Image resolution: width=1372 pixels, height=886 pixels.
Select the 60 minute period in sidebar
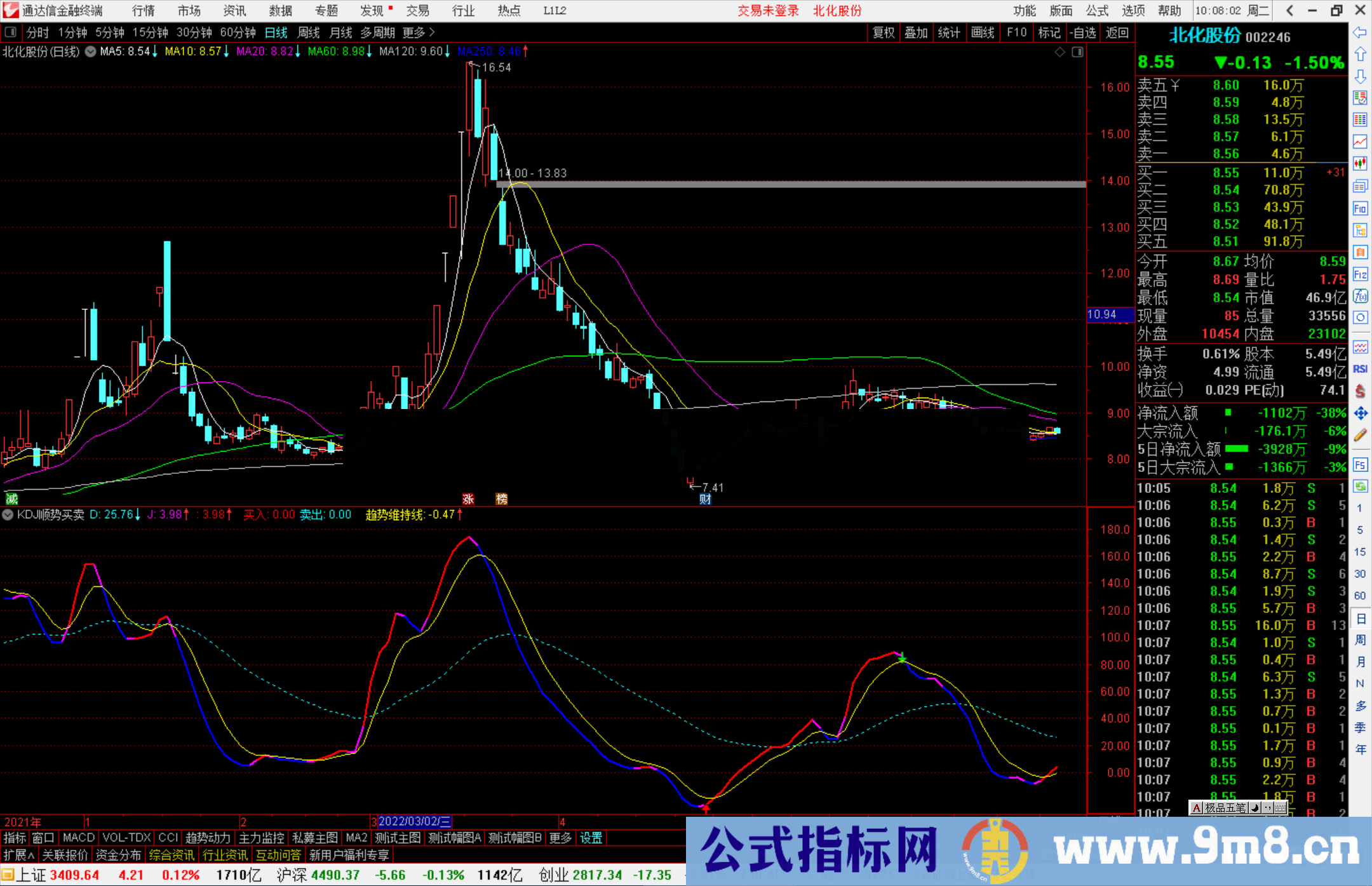point(1360,596)
